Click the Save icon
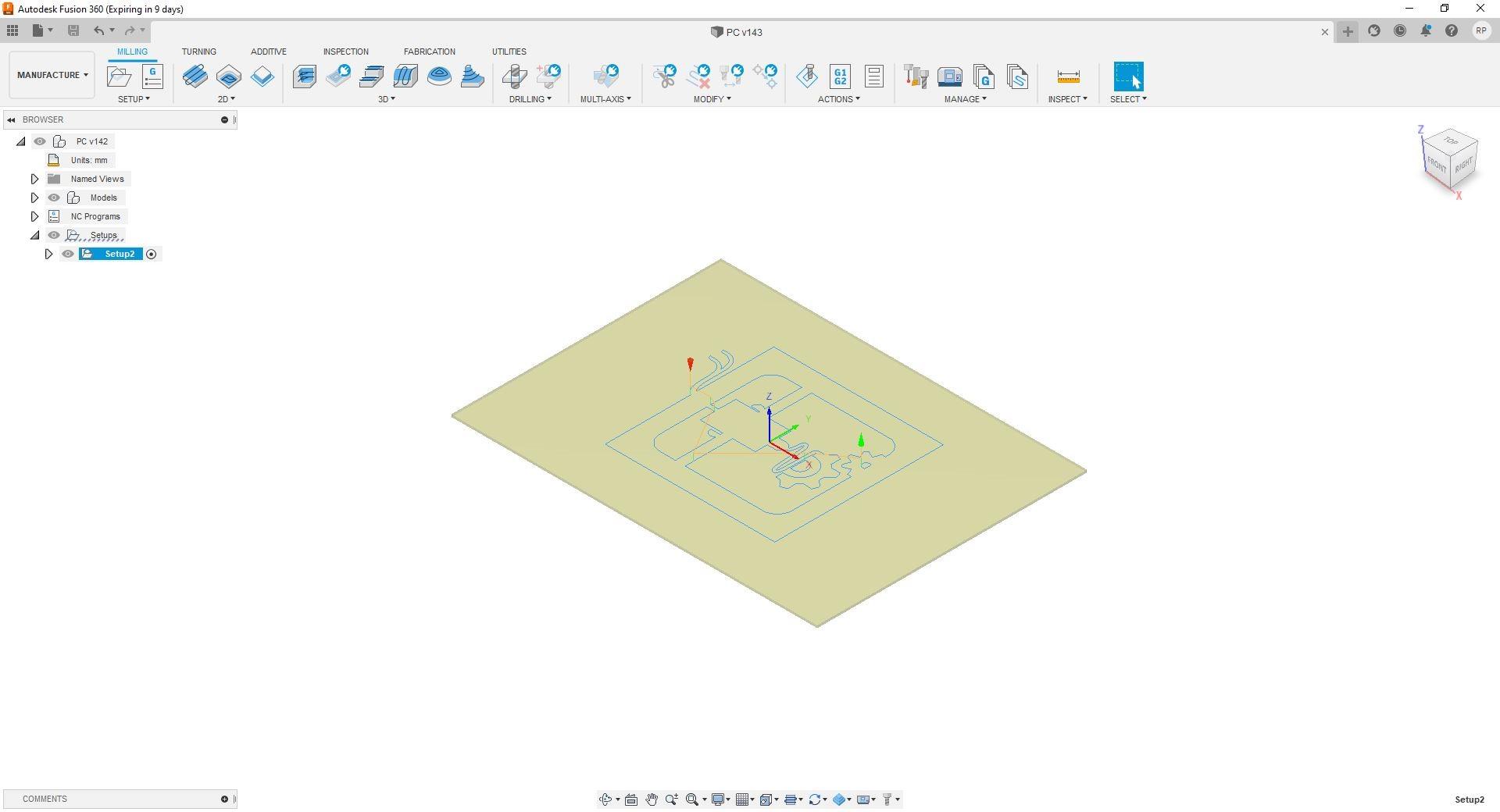The width and height of the screenshot is (1500, 812). click(x=73, y=30)
